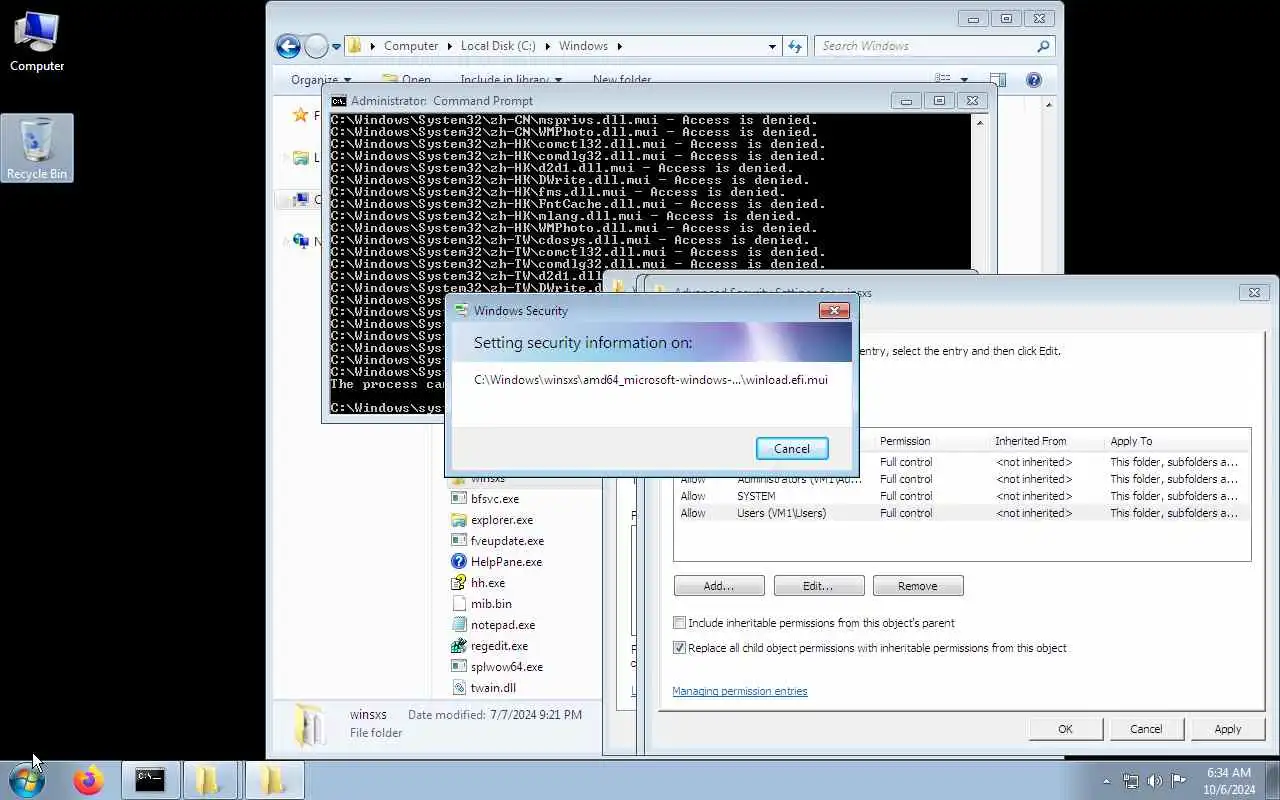
Task: Click the Back arrow in Explorer
Action: 288,46
